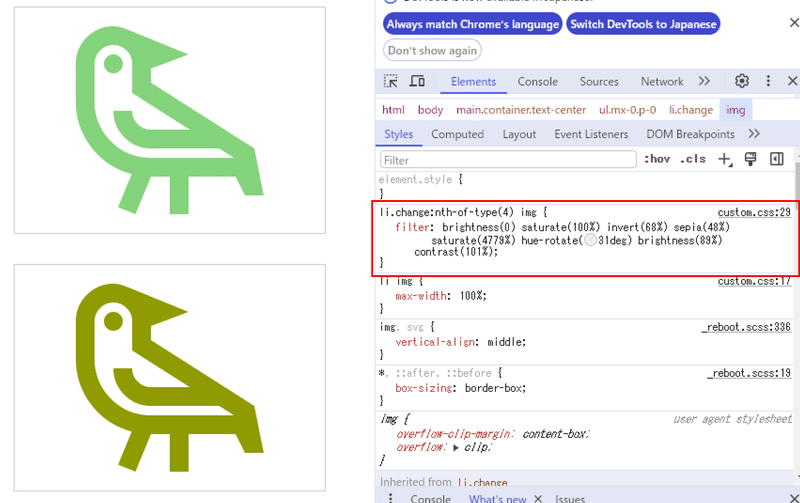Screen dimensions: 800x503
Task: Switch to the Console tab
Action: 537,82
